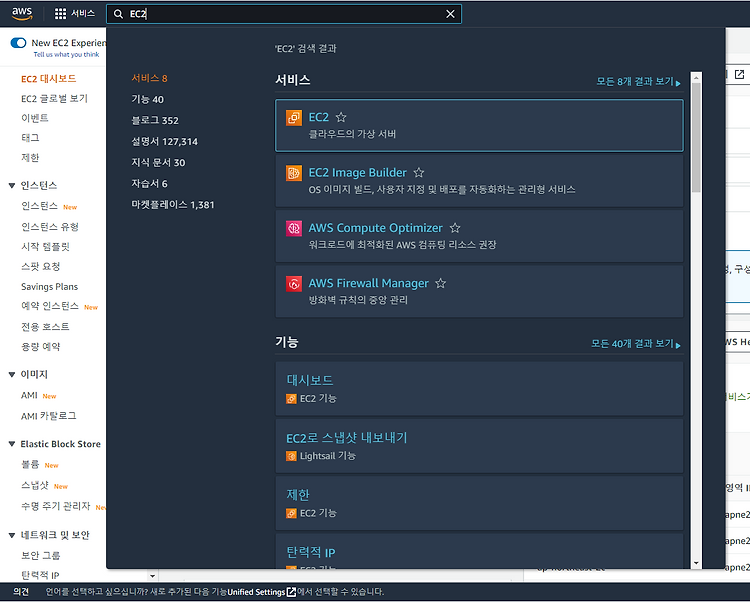Open 태그 in sidebar
Image resolution: width=750 pixels, height=602 pixels.
tap(30, 138)
